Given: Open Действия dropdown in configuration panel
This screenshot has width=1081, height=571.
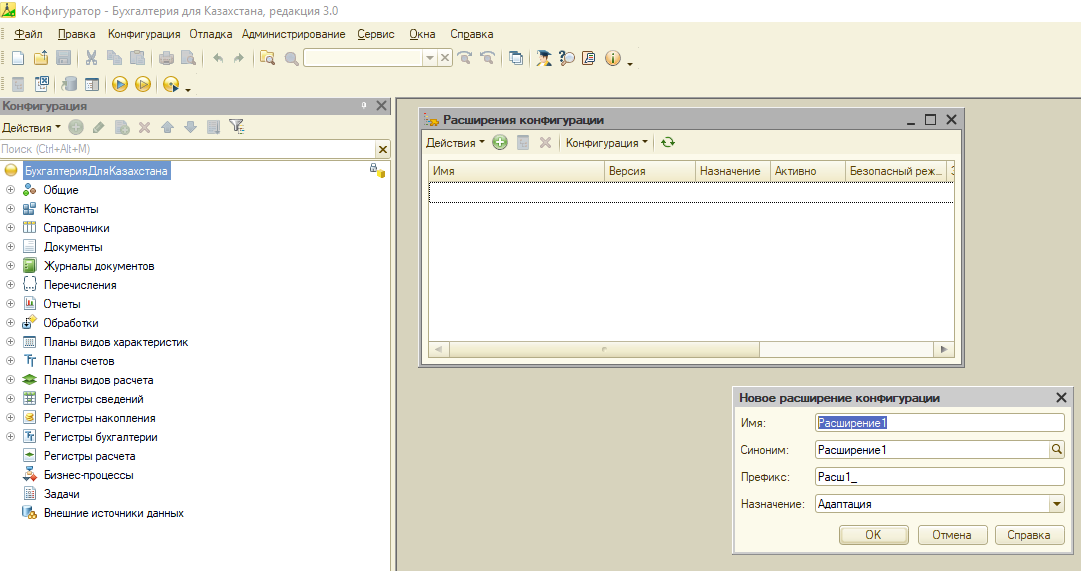Looking at the screenshot, I should pyautogui.click(x=31, y=128).
